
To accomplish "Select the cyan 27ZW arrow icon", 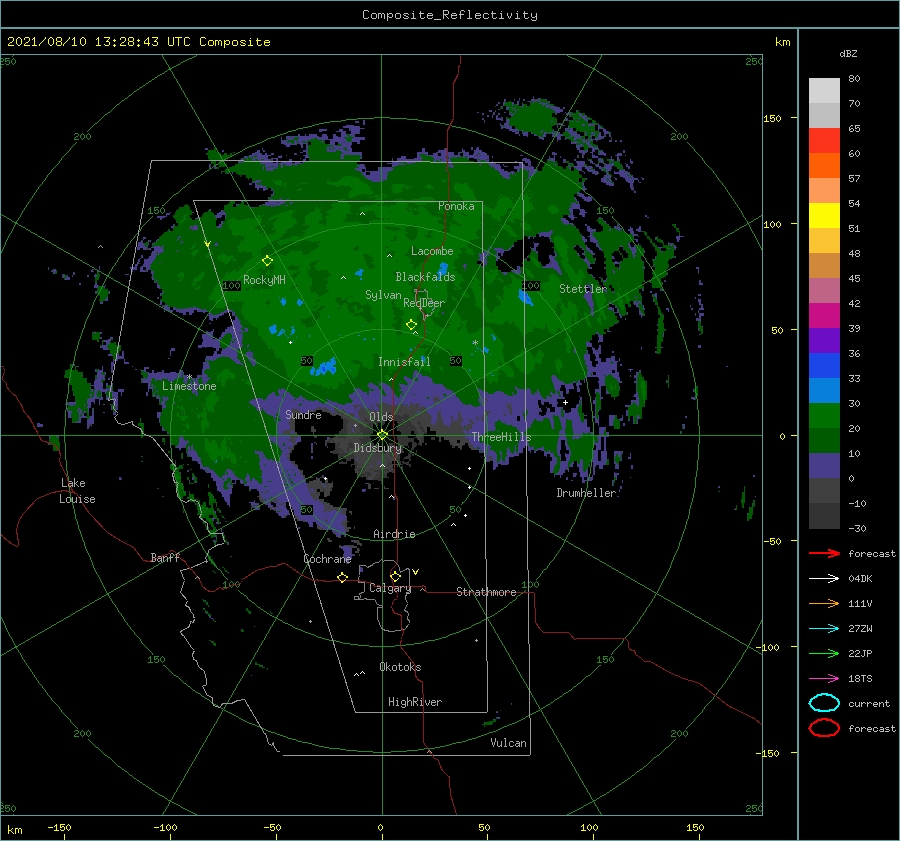I will point(824,629).
